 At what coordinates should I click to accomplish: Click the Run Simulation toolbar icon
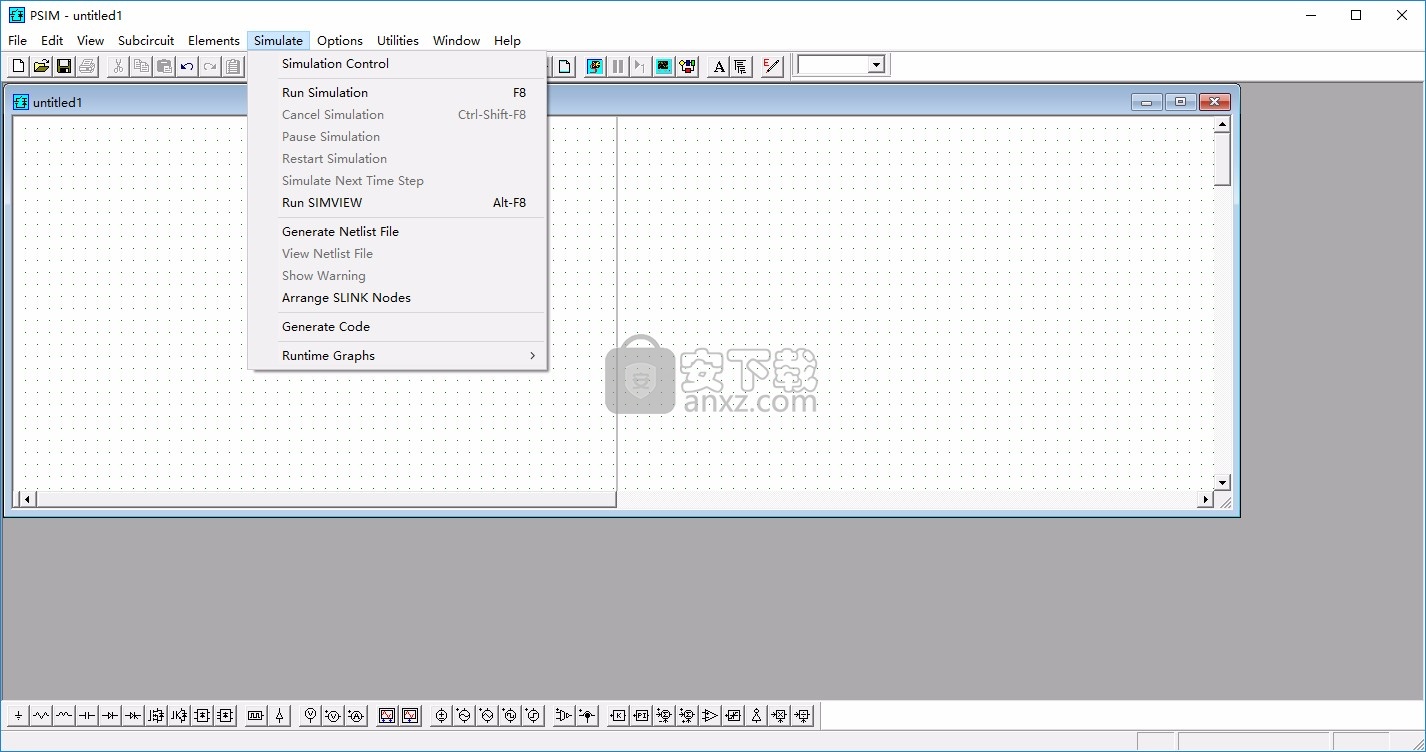[x=595, y=66]
